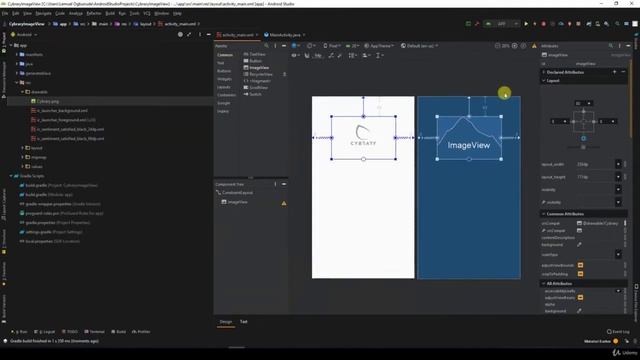The width and height of the screenshot is (640, 360).
Task: Open layout_width dropdown
Action: pyautogui.click(x=618, y=164)
